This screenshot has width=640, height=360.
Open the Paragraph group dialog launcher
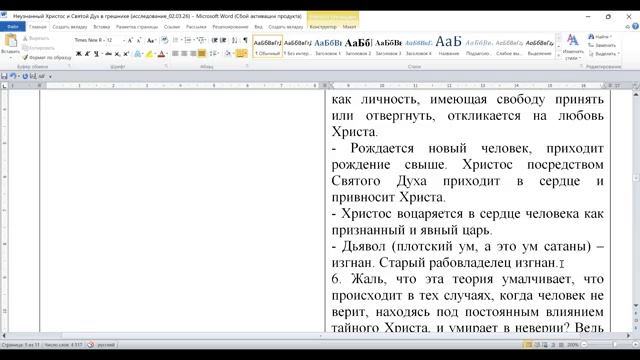[247, 66]
